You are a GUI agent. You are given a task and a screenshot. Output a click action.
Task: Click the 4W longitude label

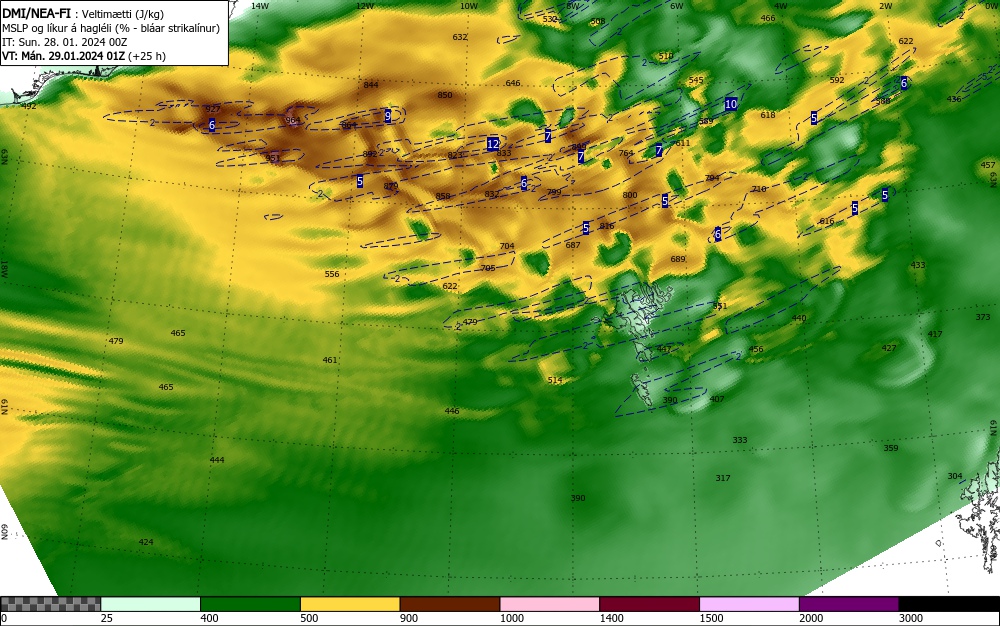pos(781,6)
